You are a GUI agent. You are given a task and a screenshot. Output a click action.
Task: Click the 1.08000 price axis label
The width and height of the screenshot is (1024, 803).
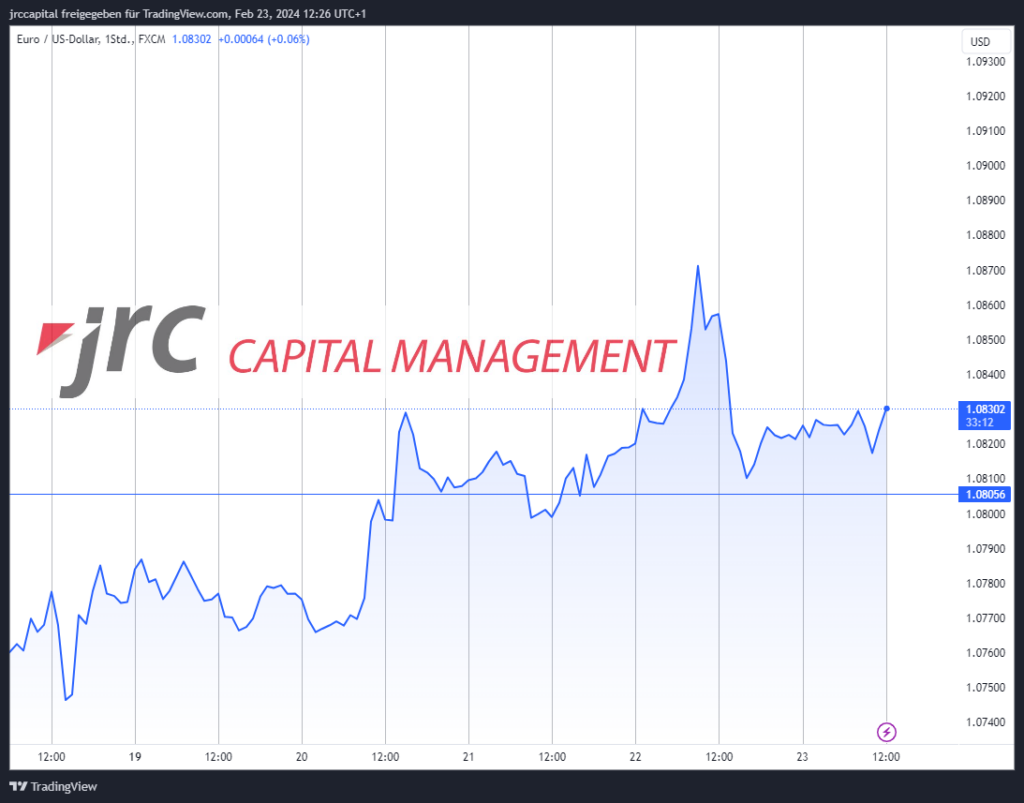tap(985, 514)
